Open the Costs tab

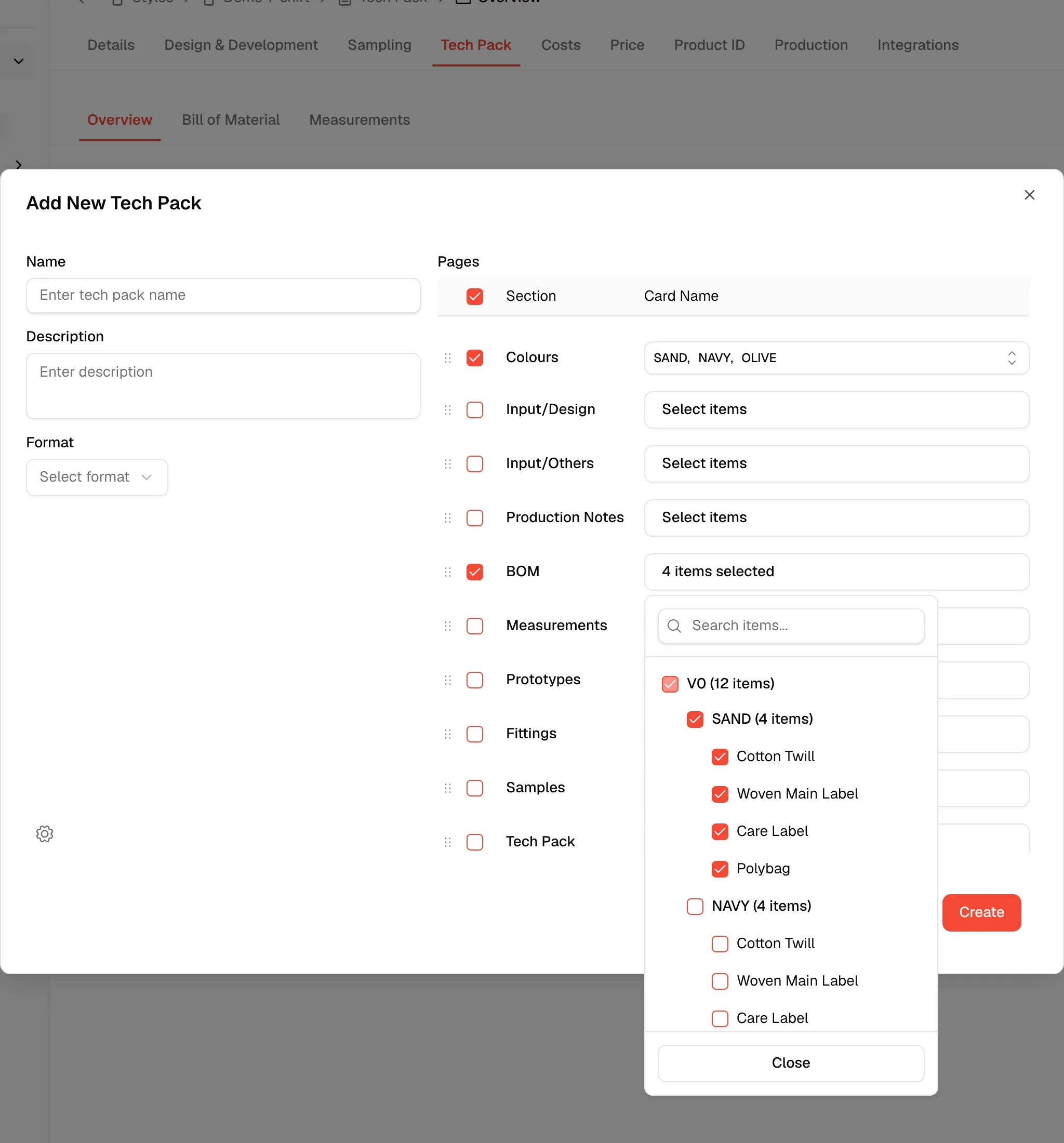tap(561, 45)
